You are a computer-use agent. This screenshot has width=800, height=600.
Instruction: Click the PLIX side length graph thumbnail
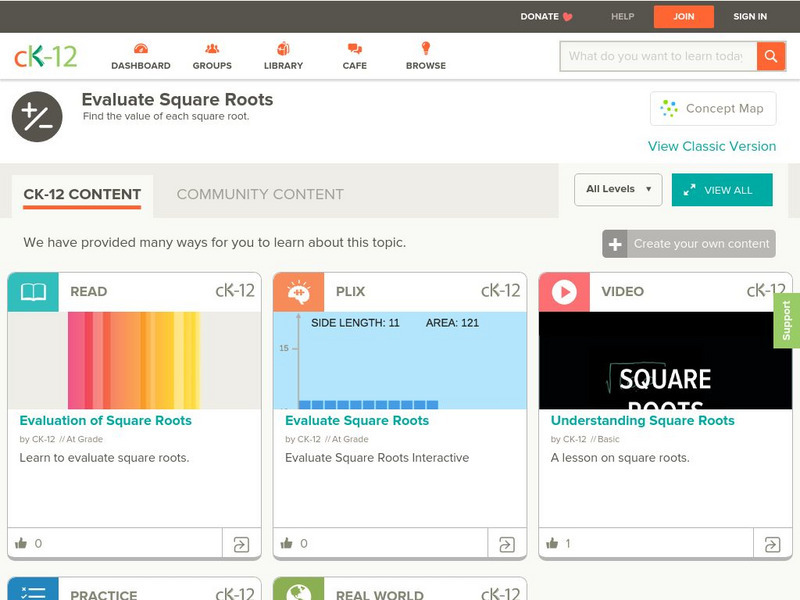400,360
